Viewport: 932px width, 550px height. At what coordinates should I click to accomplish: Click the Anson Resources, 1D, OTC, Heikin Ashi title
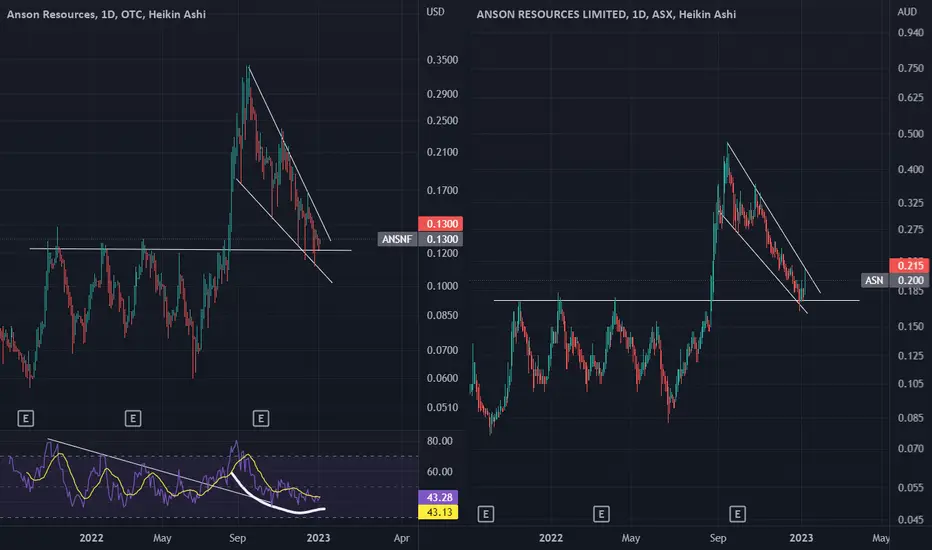pos(106,14)
